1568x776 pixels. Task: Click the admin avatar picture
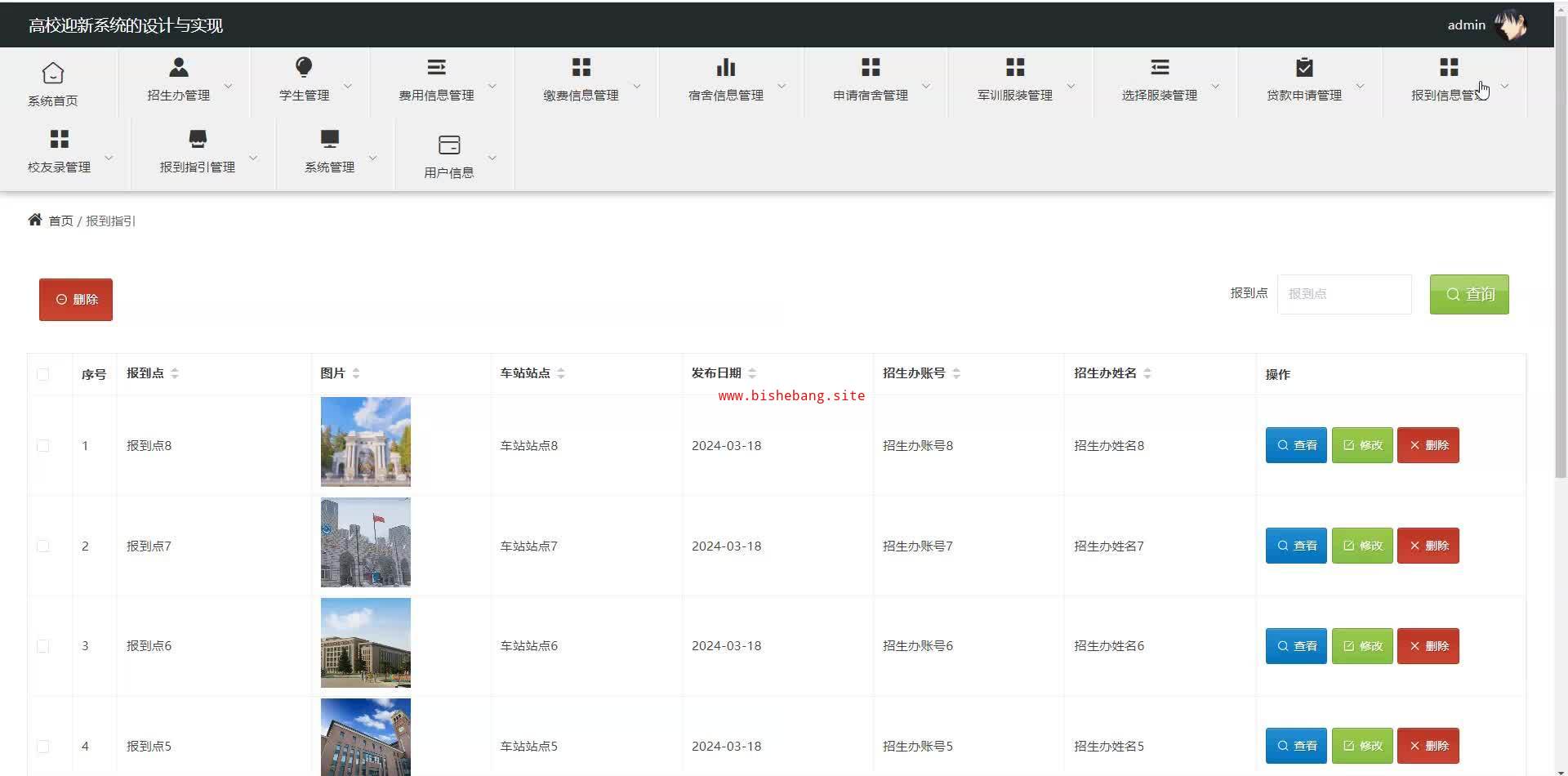coord(1510,25)
